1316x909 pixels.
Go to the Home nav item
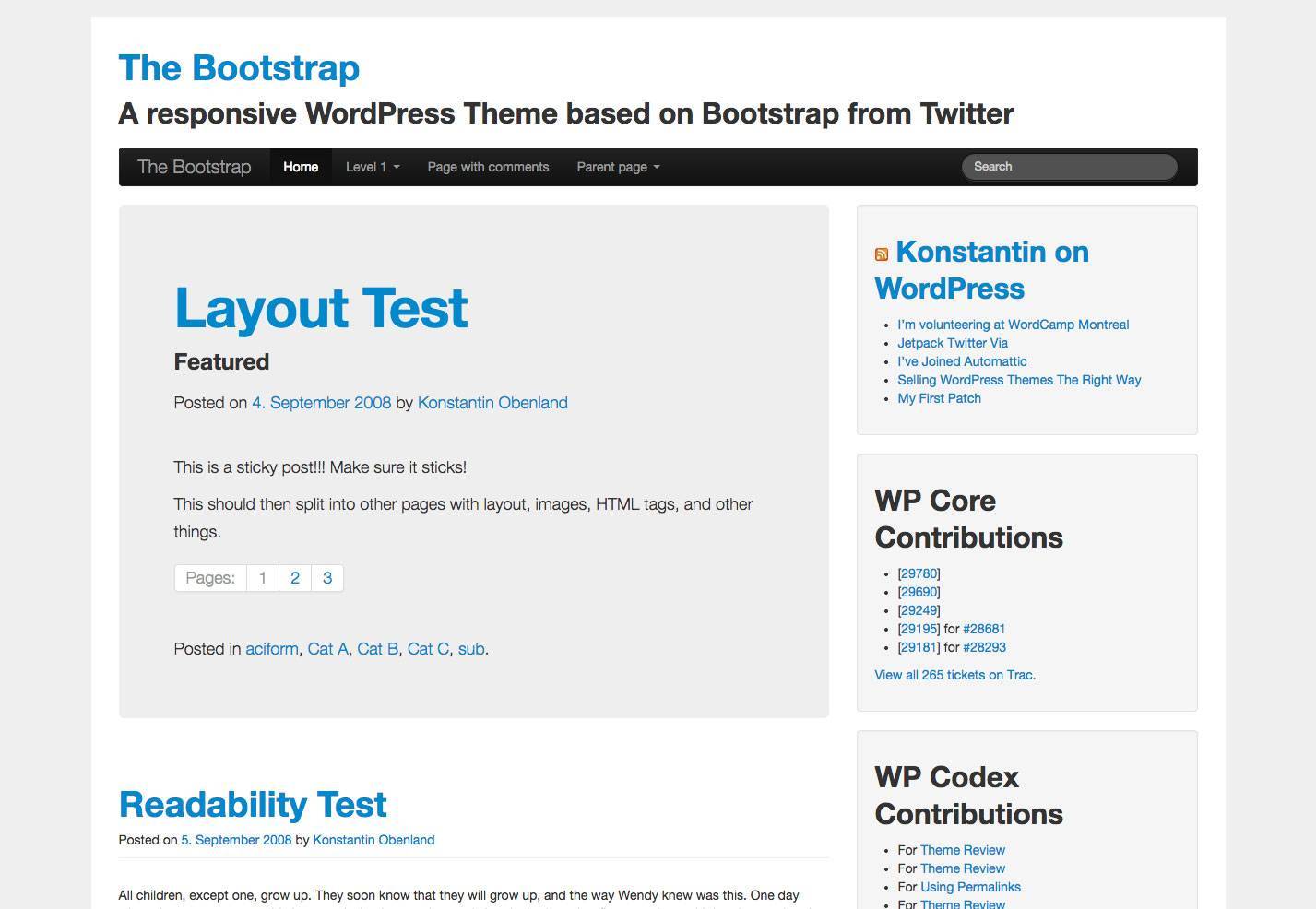point(301,167)
